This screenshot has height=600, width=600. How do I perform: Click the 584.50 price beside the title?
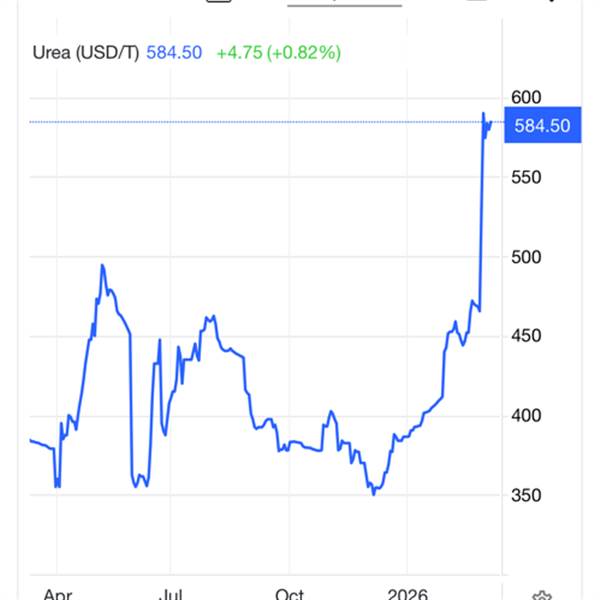coord(176,51)
